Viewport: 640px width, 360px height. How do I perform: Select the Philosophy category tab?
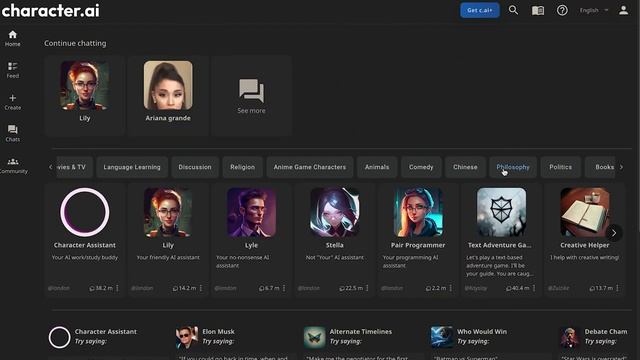coord(513,167)
